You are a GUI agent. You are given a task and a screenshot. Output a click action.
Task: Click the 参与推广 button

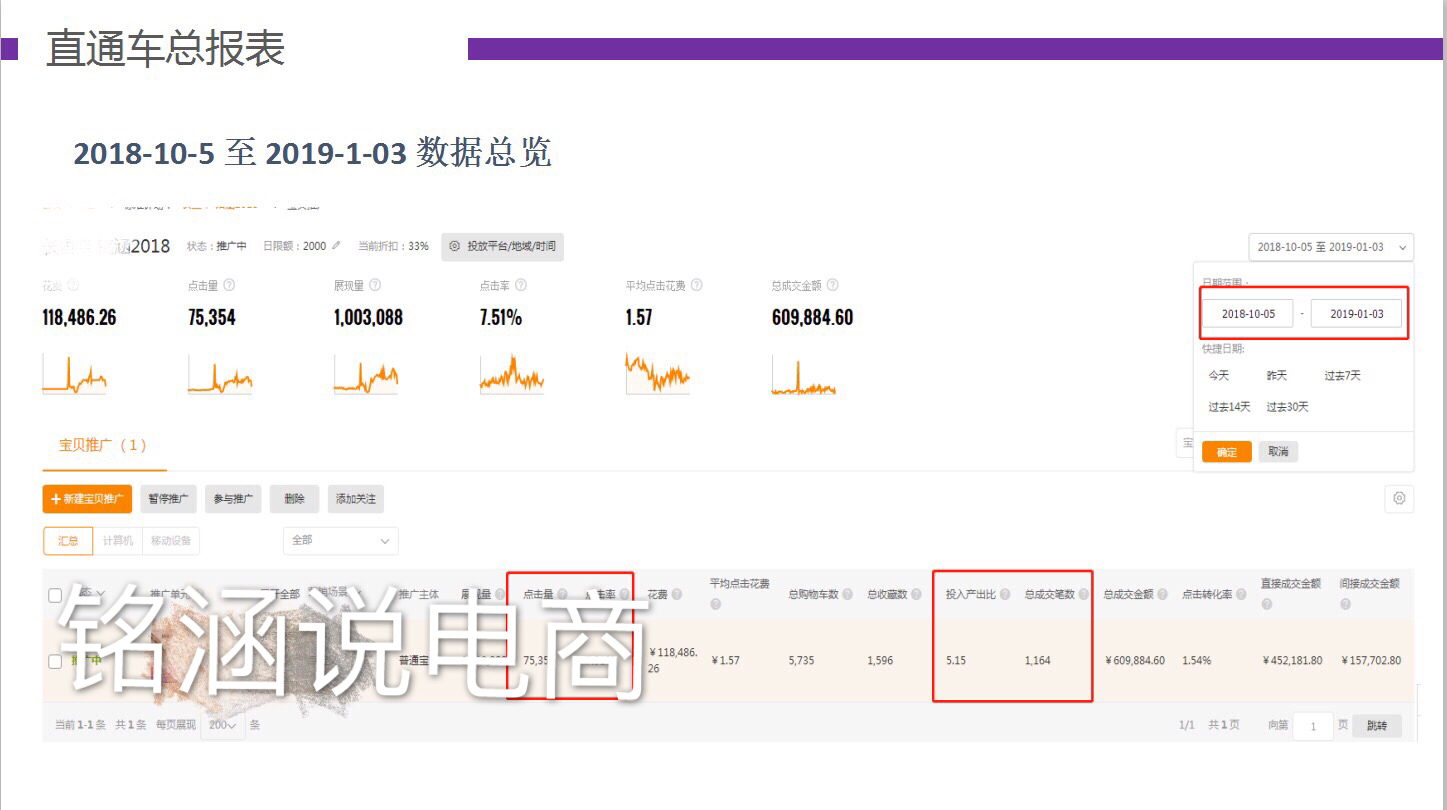(233, 499)
